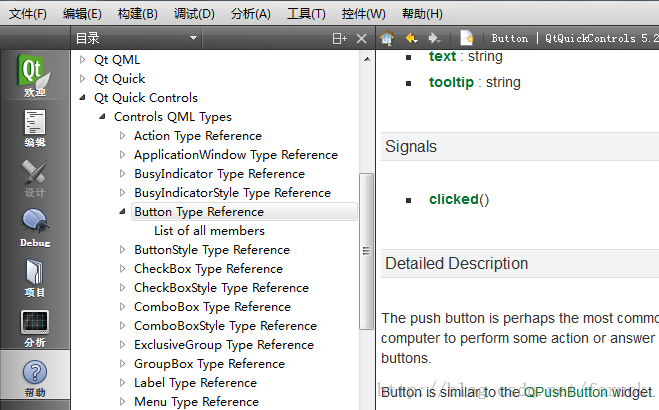659x410 pixels.
Task: Expand BusyIndicator Type Reference arrow
Action: click(x=122, y=173)
